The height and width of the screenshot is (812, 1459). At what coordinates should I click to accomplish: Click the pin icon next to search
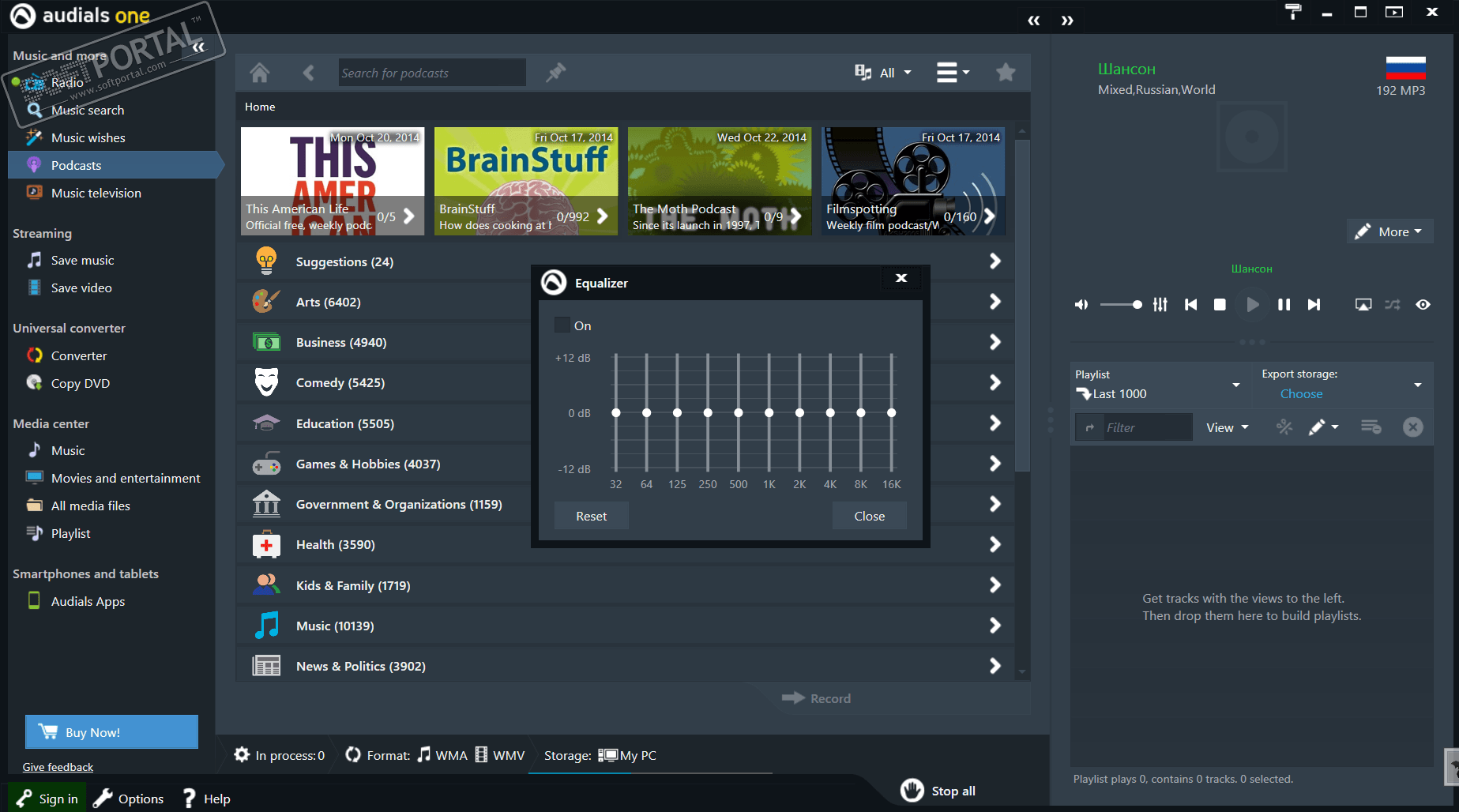point(556,73)
